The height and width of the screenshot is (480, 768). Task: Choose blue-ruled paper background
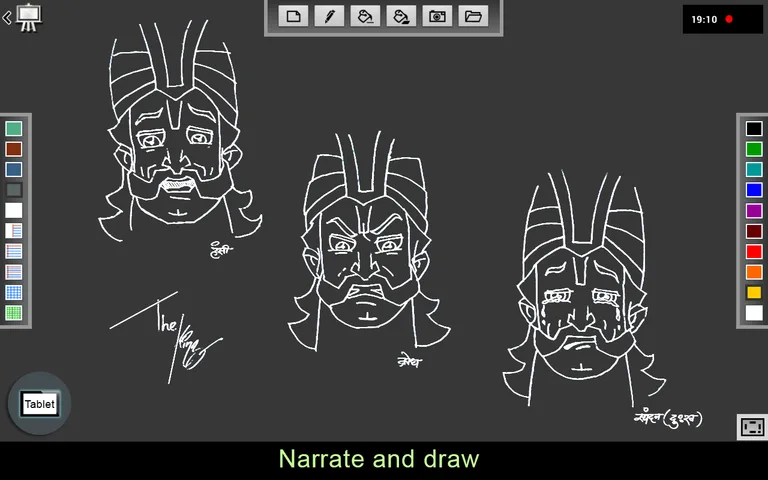tap(14, 251)
